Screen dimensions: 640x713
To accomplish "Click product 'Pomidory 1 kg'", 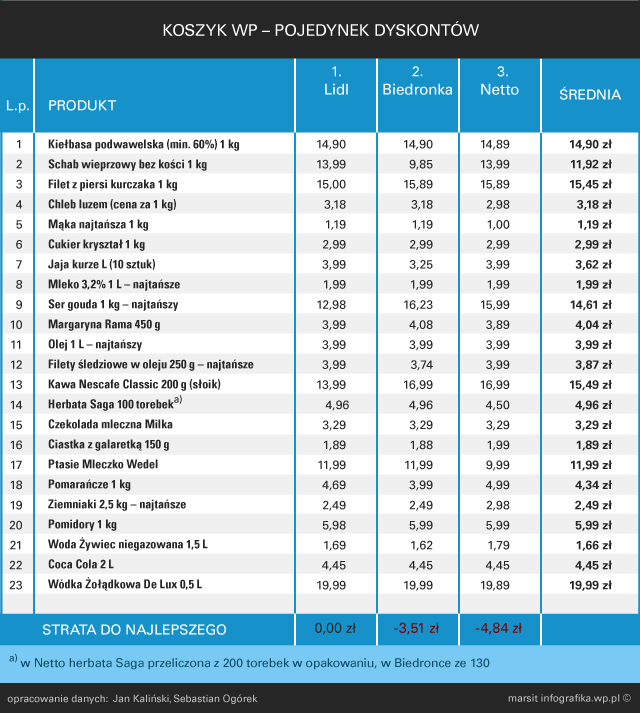I will 82,524.
